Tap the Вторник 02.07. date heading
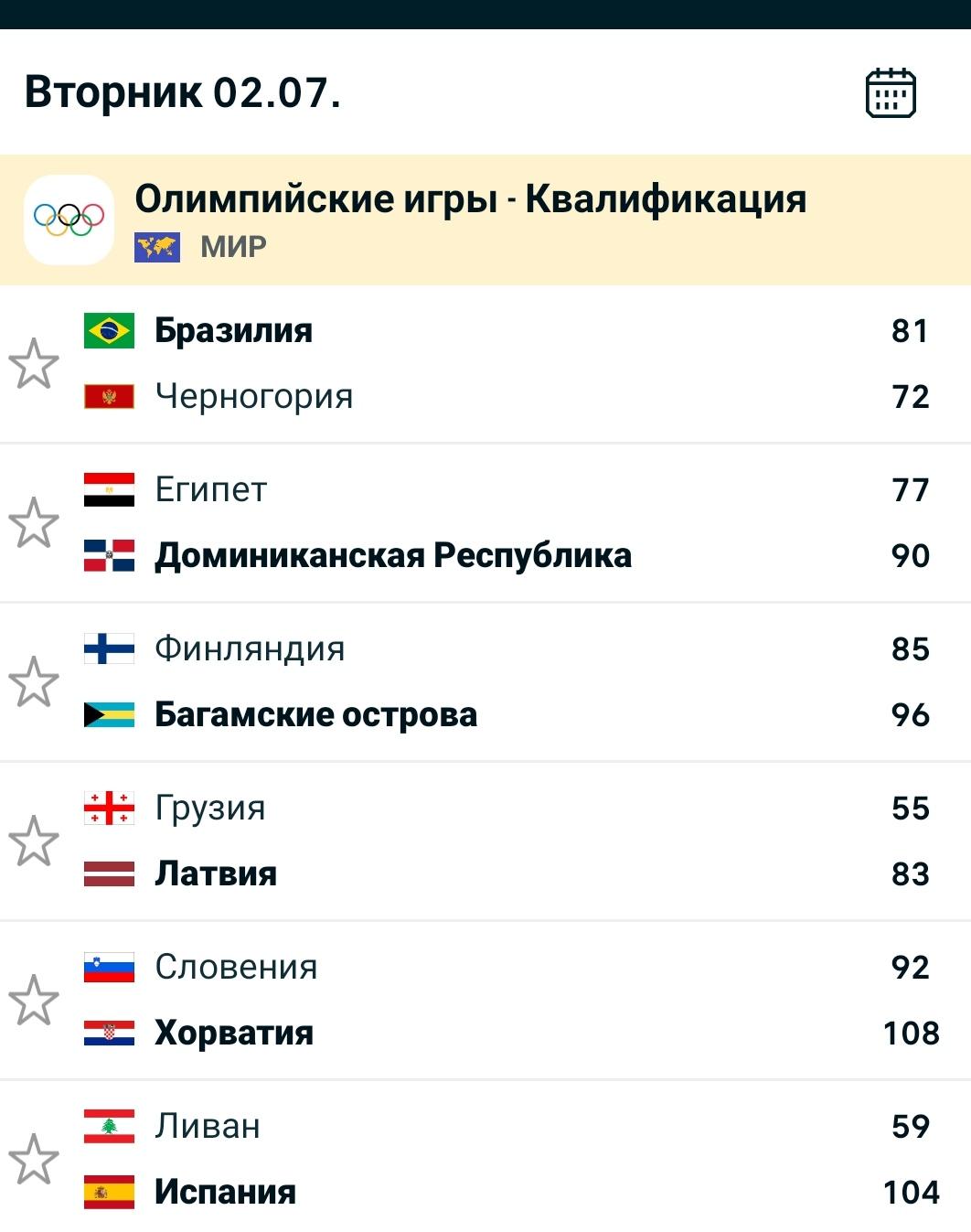The width and height of the screenshot is (971, 1232). pyautogui.click(x=183, y=92)
